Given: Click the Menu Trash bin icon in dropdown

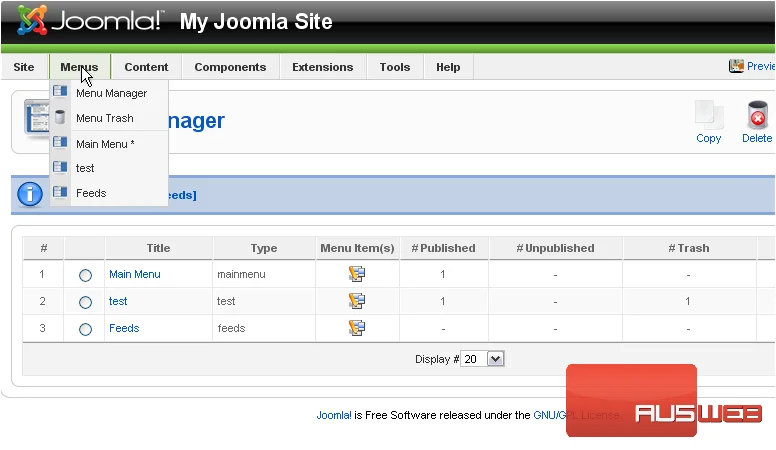Looking at the screenshot, I should [60, 117].
